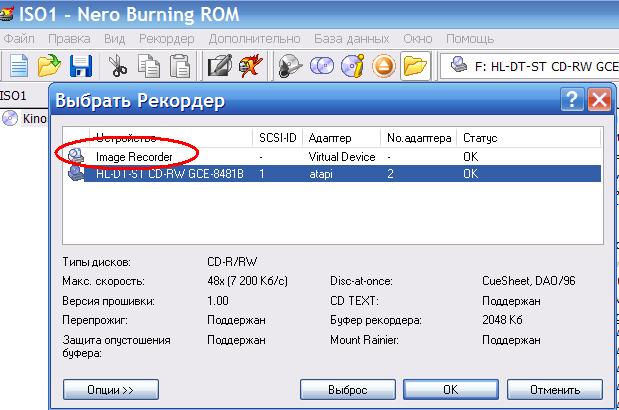Open the Помощь menu
Viewport: 619px width, 410px height.
point(470,39)
